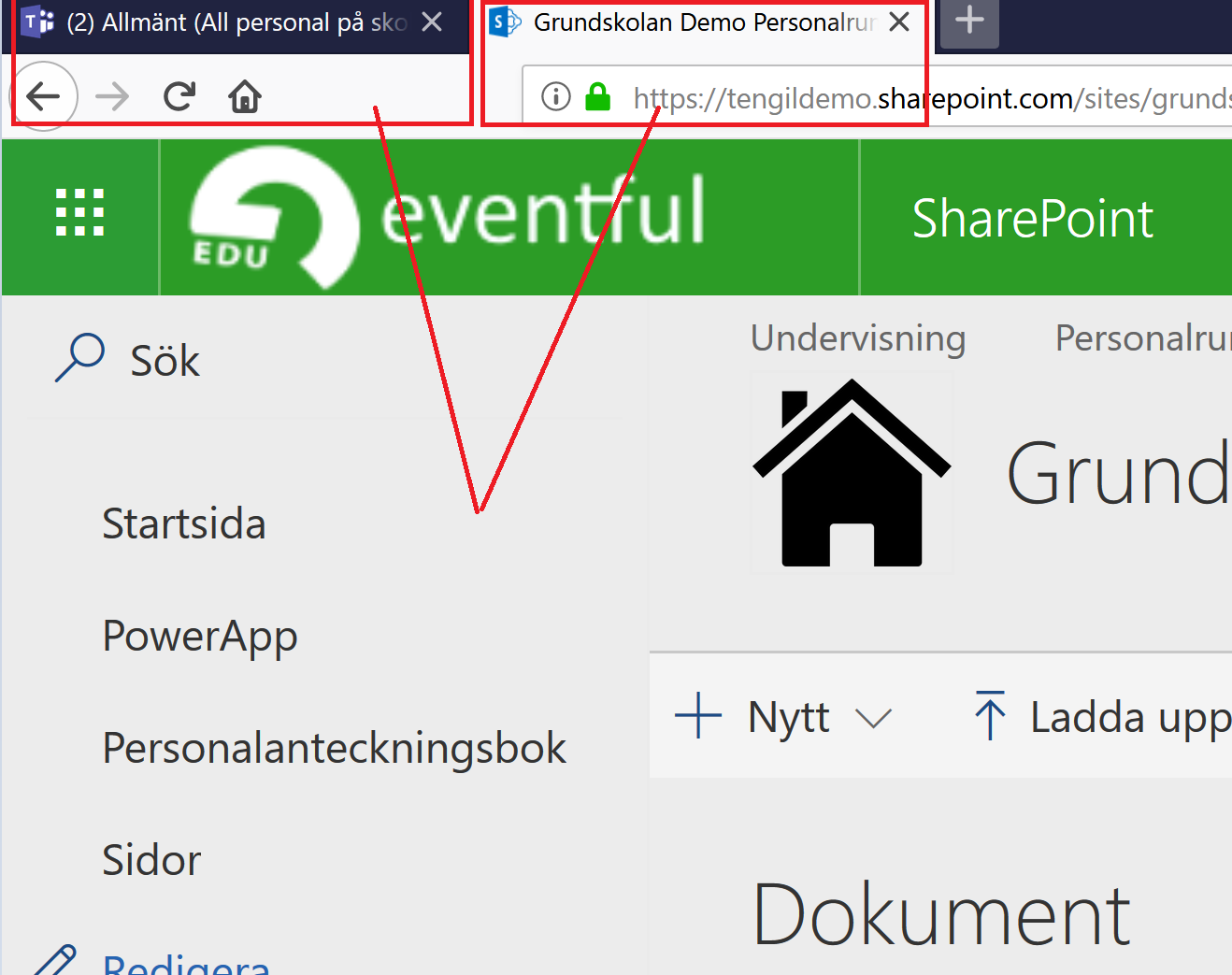Open PowerApp in the left navigation
The width and height of the screenshot is (1232, 975).
point(200,637)
